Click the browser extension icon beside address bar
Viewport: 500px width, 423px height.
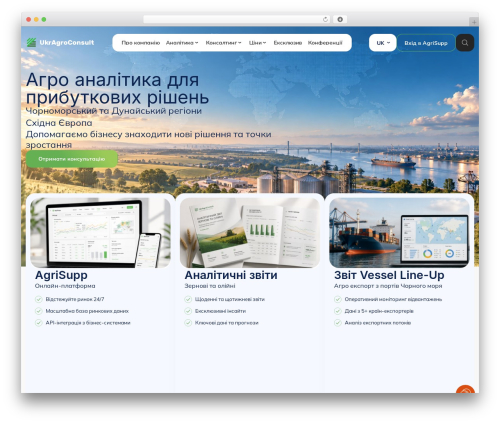coord(340,20)
